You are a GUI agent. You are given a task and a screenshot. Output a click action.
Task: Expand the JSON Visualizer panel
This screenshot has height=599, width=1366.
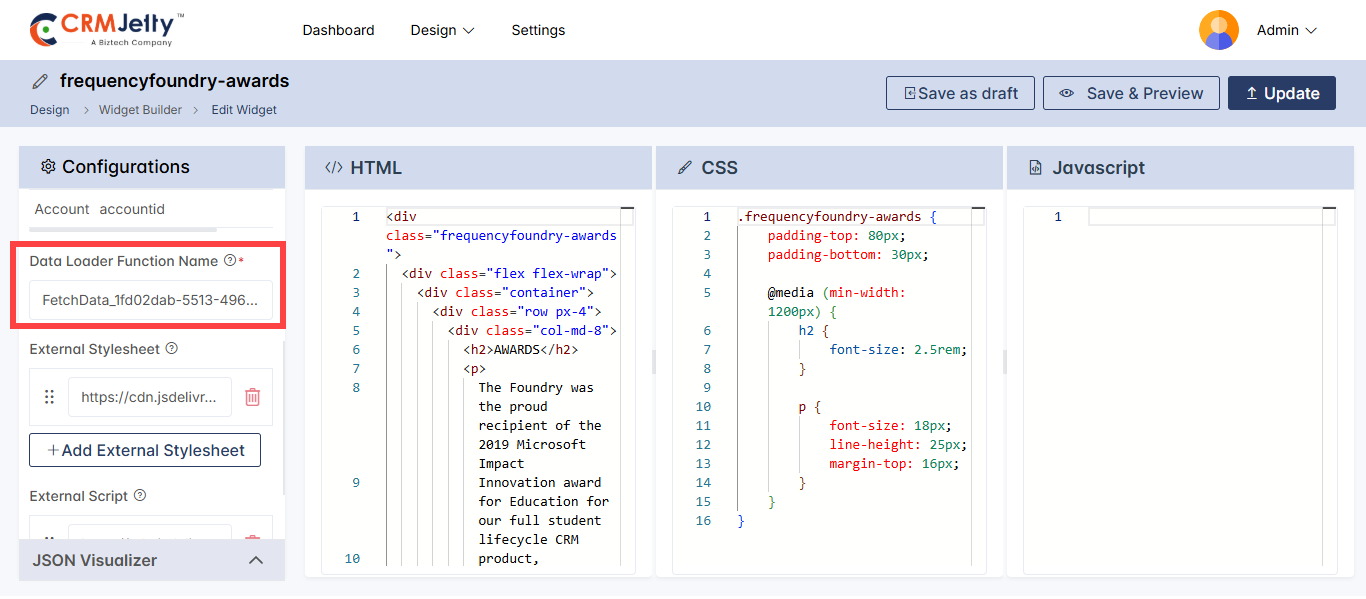click(x=256, y=560)
